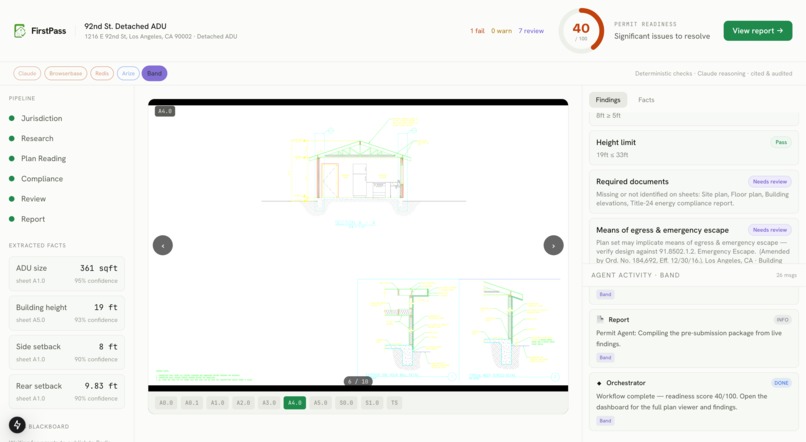Click Needs review badge on Required documents
Image resolution: width=806 pixels, height=442 pixels.
tap(770, 181)
